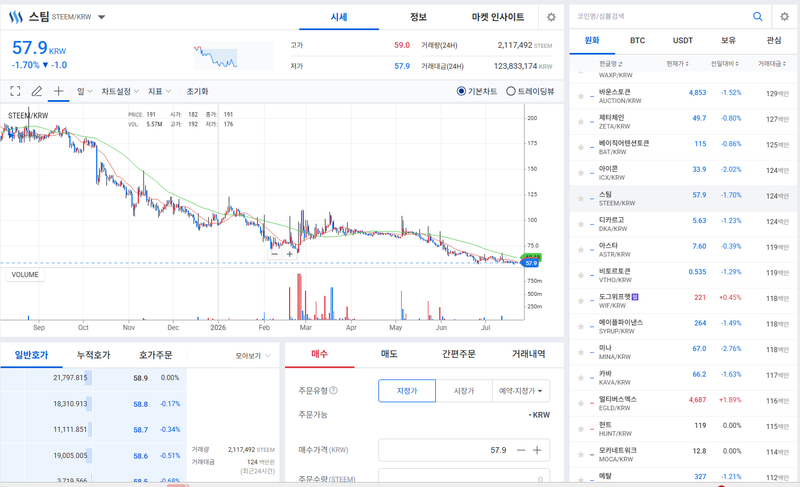The height and width of the screenshot is (487, 800).
Task: Favorite the 제타체인 row star
Action: (581, 121)
